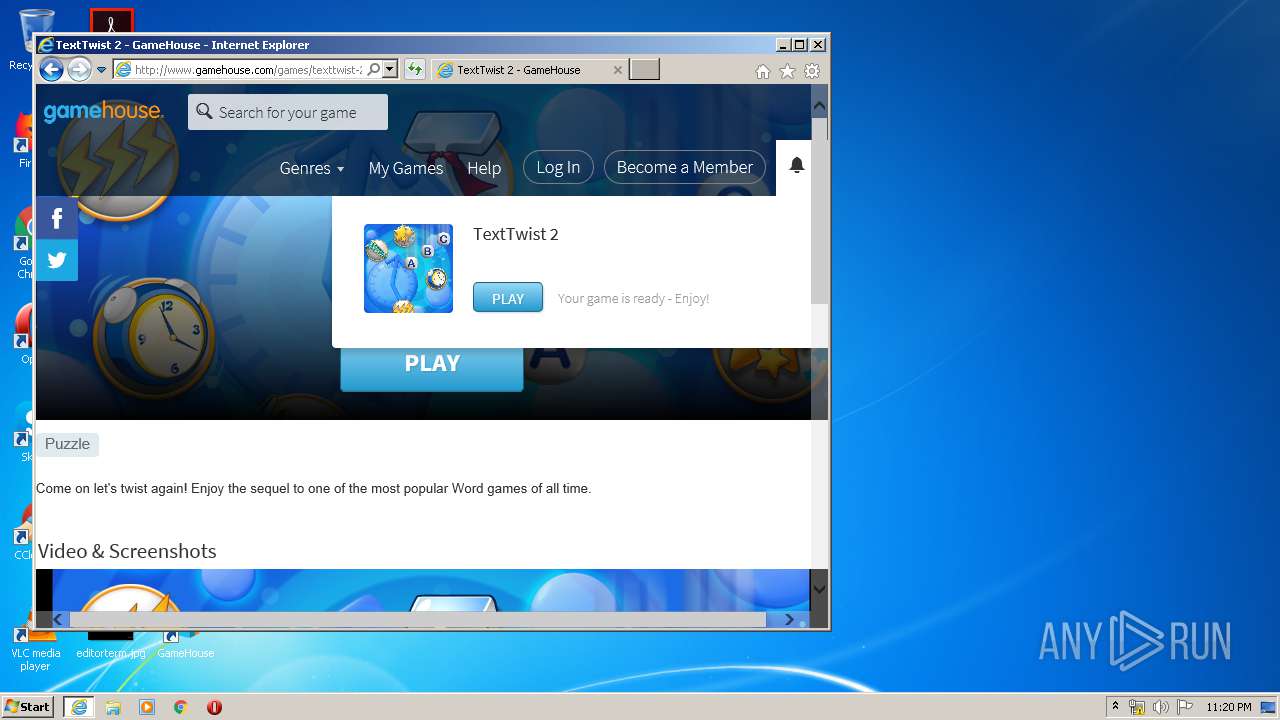Open the Windows Start button
This screenshot has height=720, width=1280.
(x=27, y=706)
